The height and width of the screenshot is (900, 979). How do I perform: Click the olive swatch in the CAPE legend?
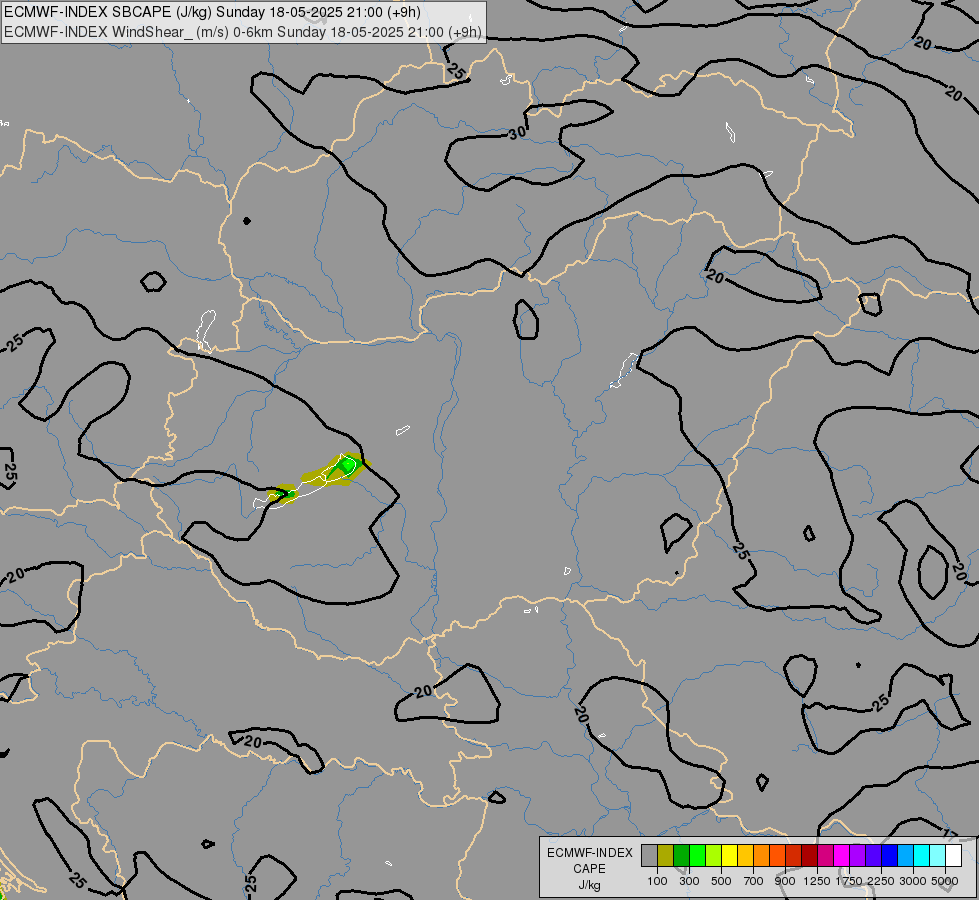click(666, 856)
